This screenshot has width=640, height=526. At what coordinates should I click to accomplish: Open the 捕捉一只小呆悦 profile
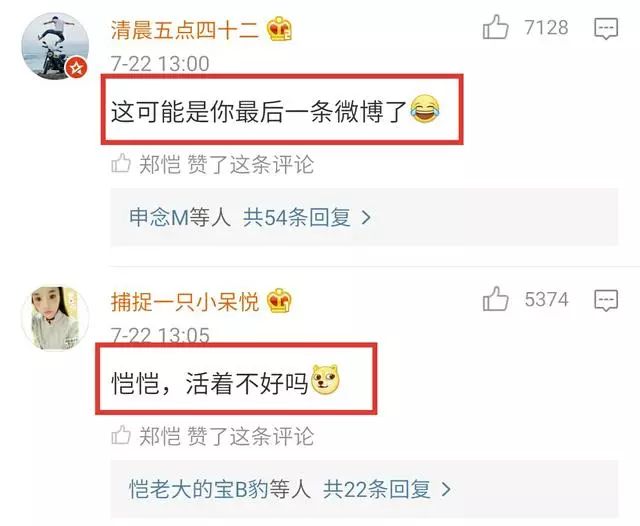click(x=184, y=302)
